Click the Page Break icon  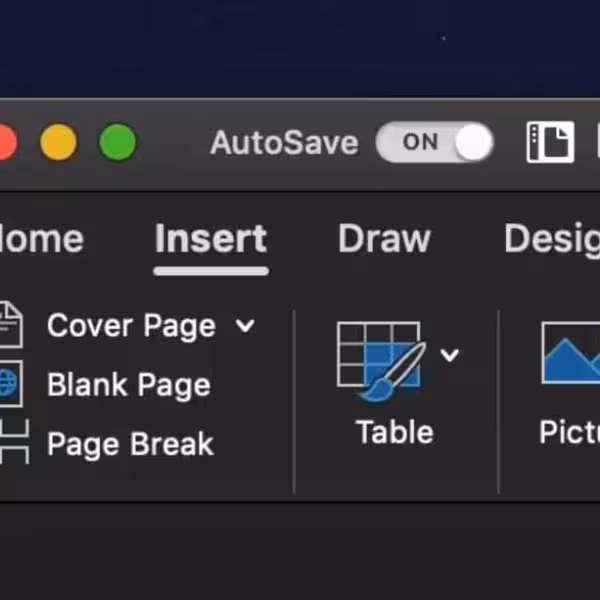pos(14,442)
